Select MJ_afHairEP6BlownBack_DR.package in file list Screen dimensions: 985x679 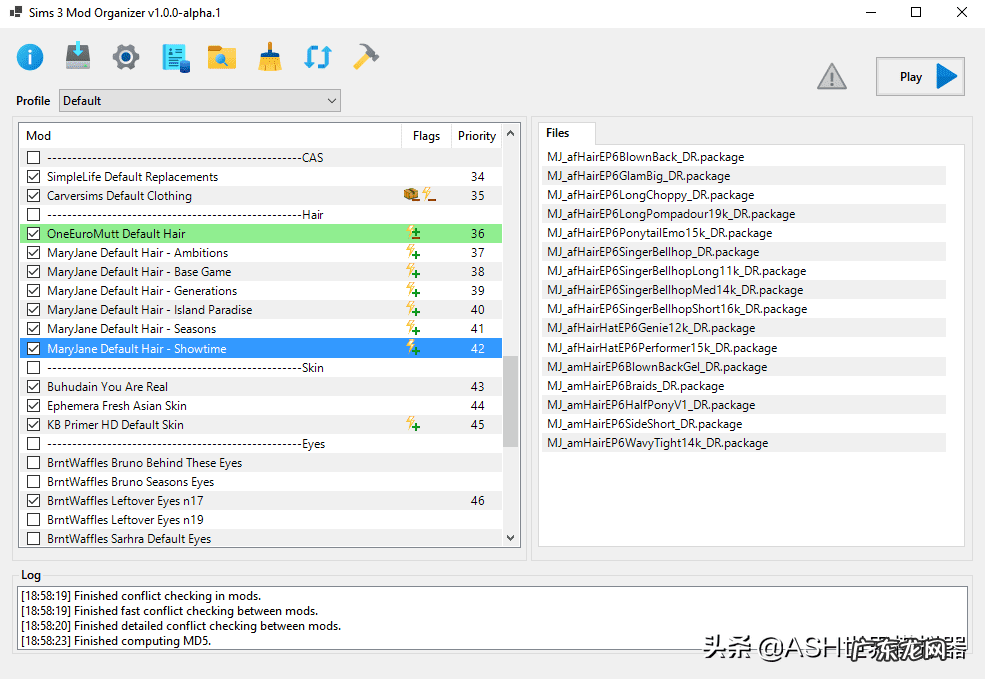tap(645, 157)
